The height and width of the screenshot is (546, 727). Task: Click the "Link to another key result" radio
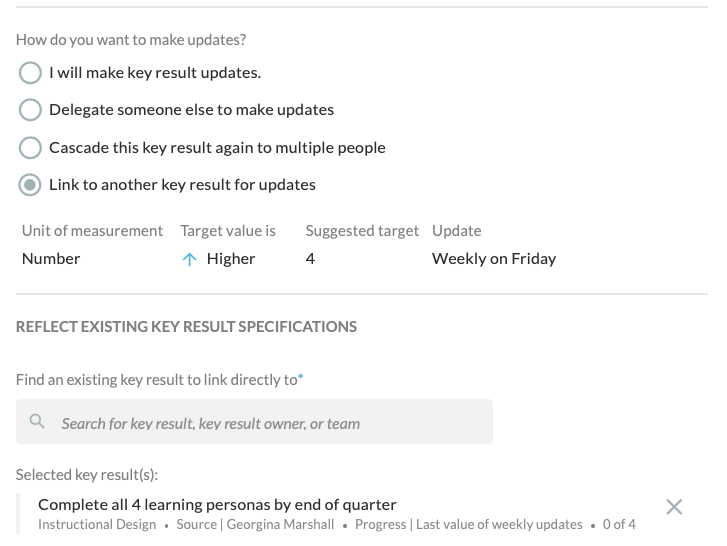click(30, 185)
